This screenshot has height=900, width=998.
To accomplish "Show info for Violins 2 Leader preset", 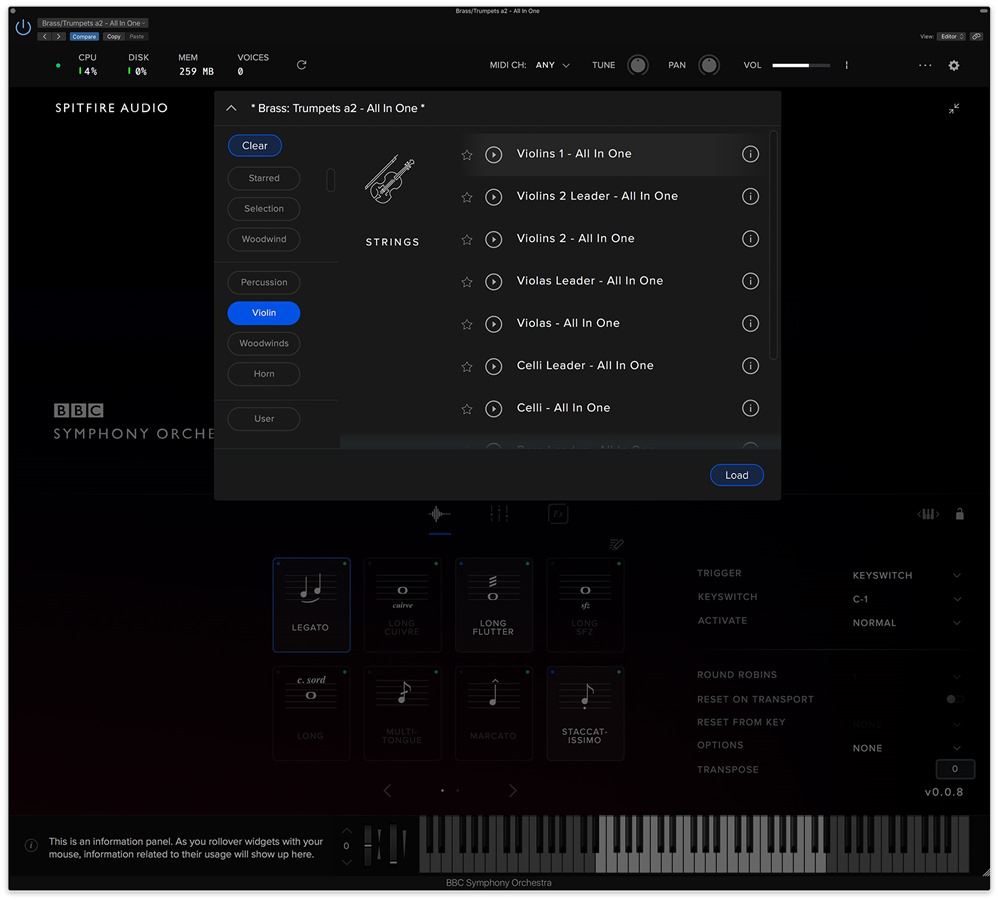I will point(750,196).
